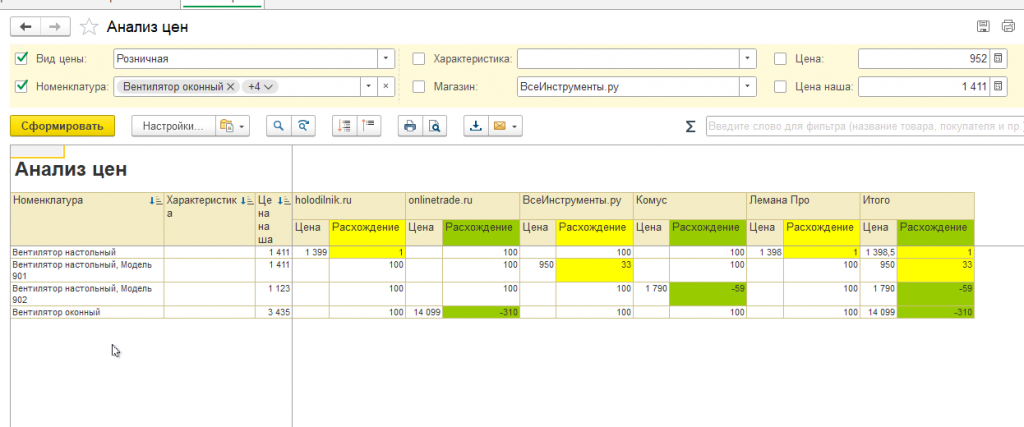The height and width of the screenshot is (427, 1024).
Task: Open the search magnifier tool
Action: click(278, 126)
